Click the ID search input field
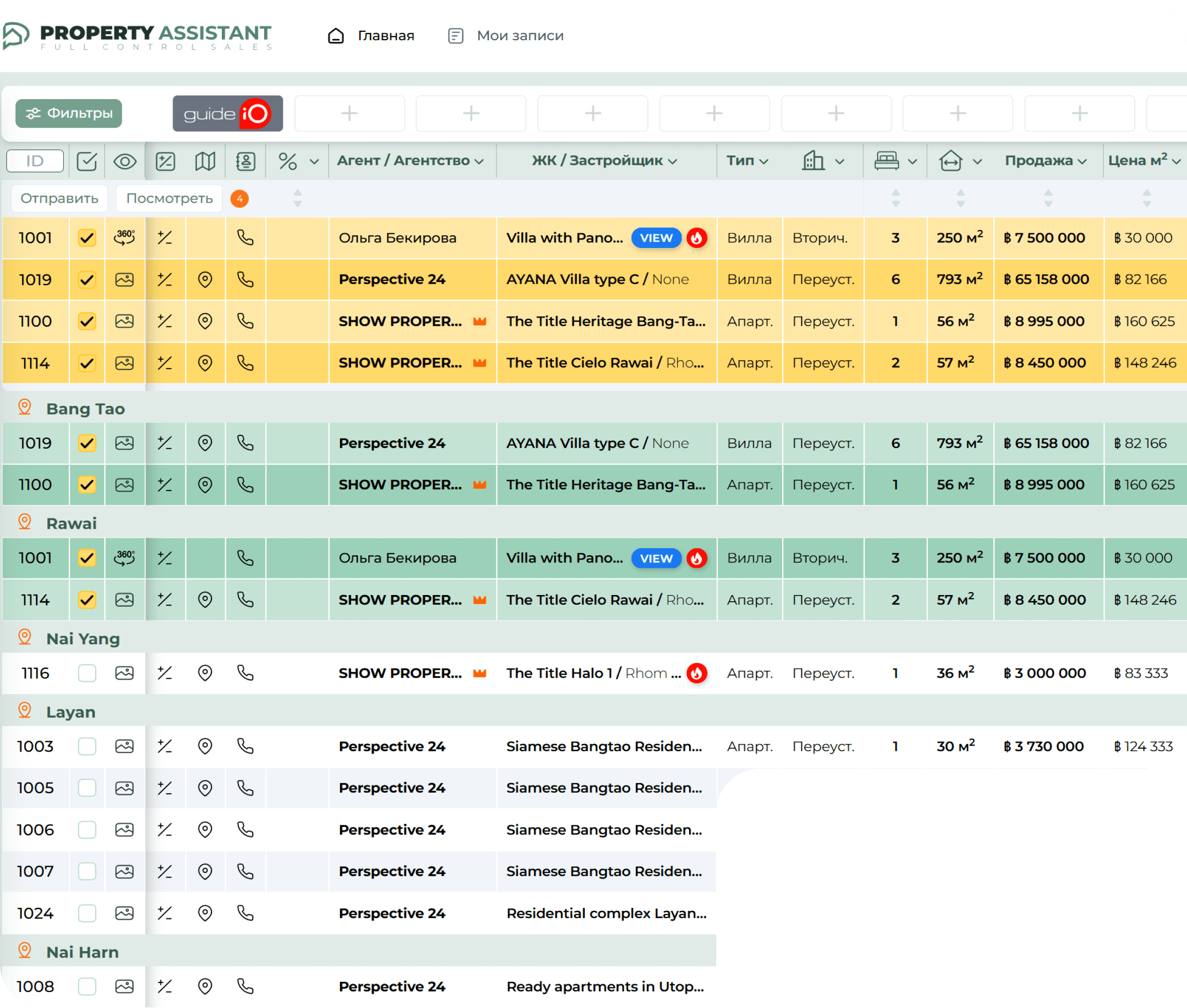The width and height of the screenshot is (1187, 1008). tap(35, 161)
